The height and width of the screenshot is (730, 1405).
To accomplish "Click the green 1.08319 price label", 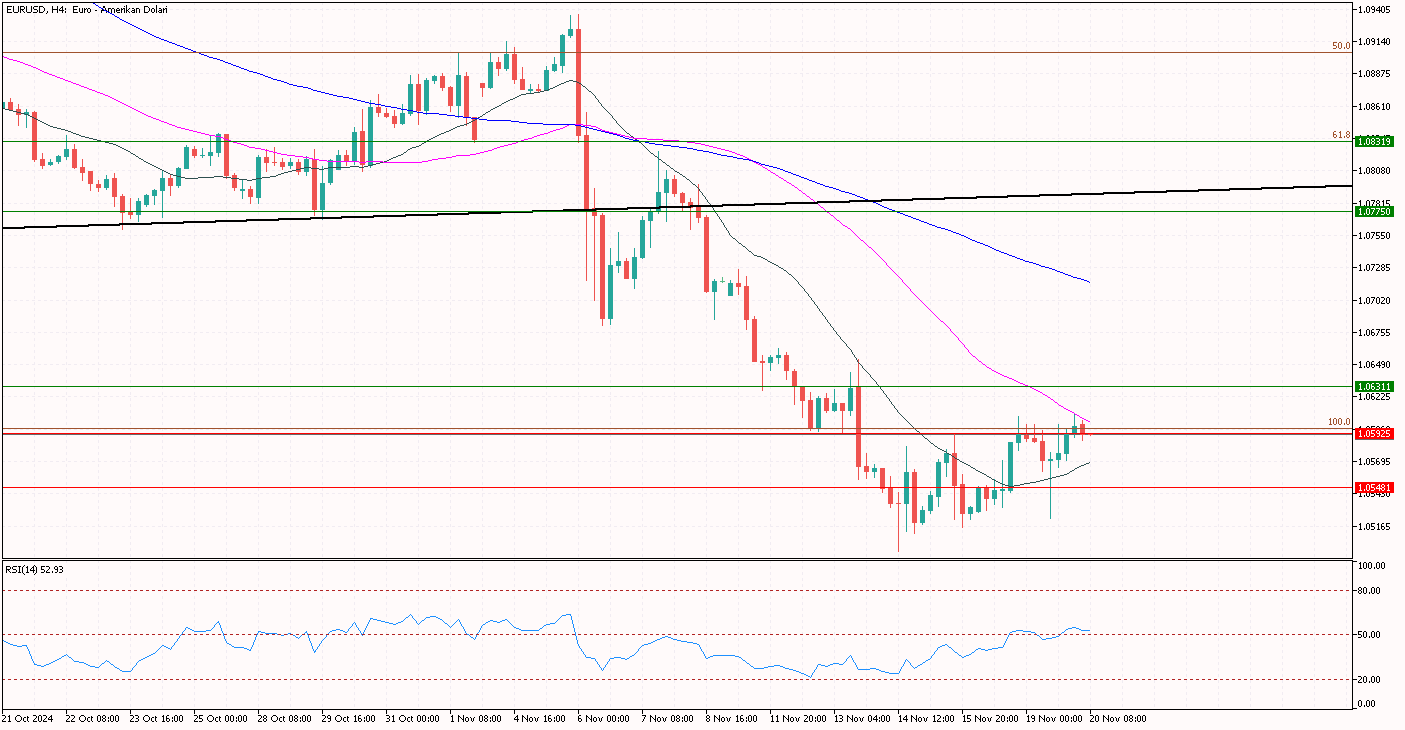I will 1374,142.
